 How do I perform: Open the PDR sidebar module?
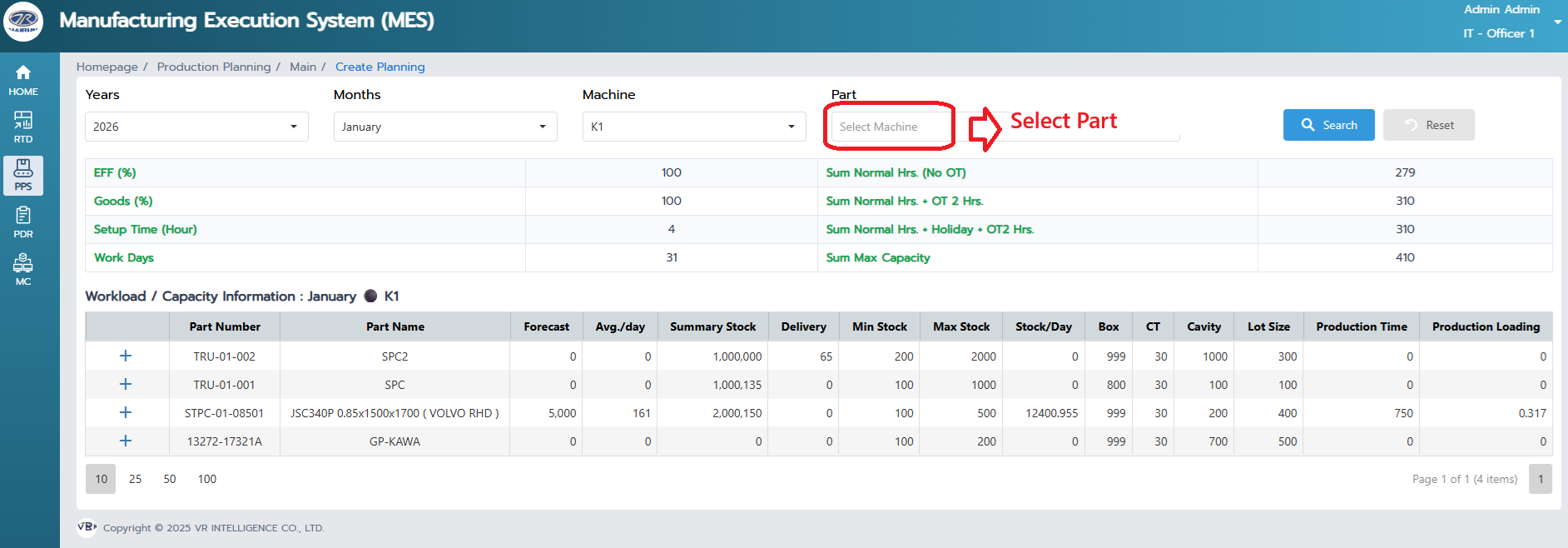23,222
